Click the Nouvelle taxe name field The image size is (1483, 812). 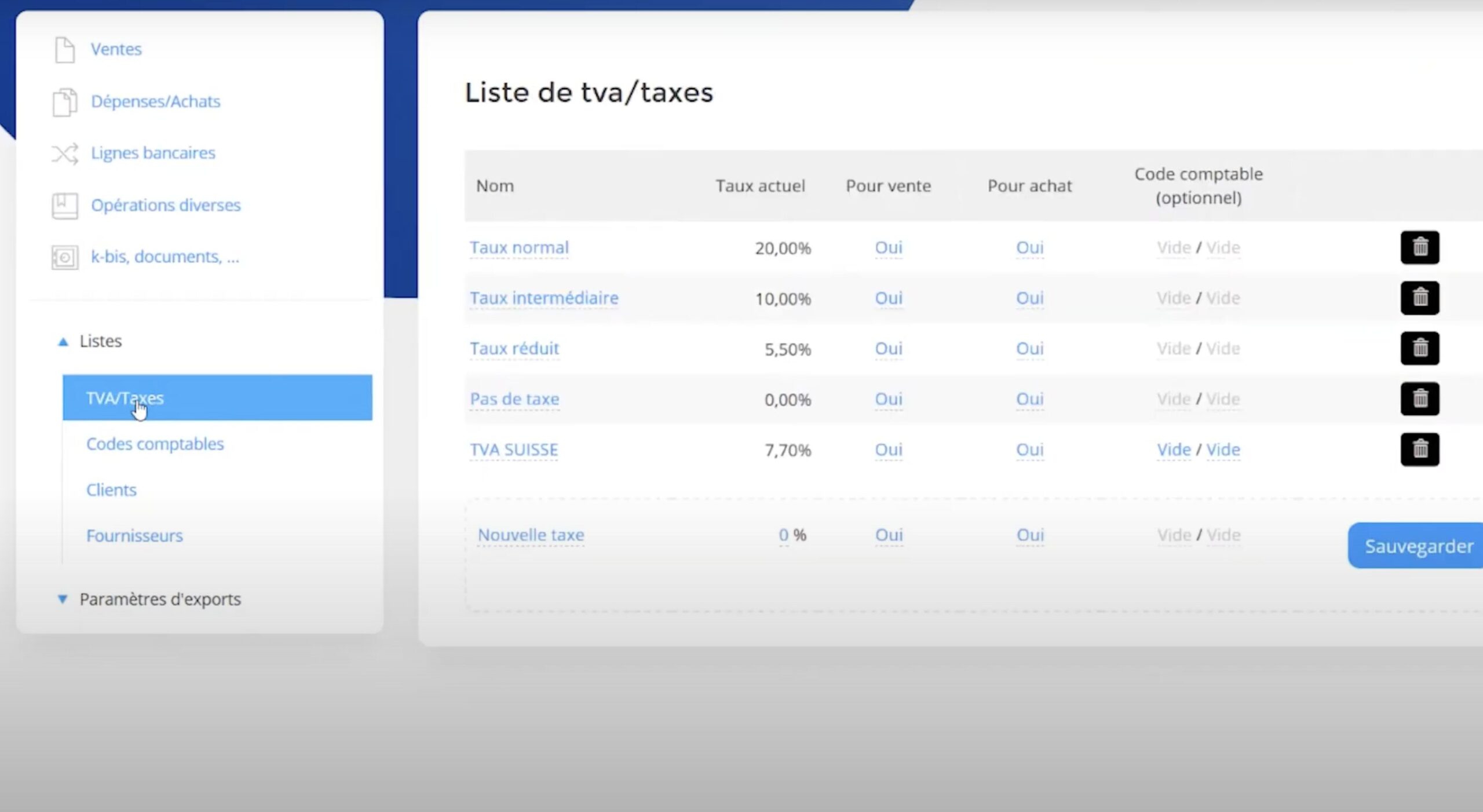(531, 535)
